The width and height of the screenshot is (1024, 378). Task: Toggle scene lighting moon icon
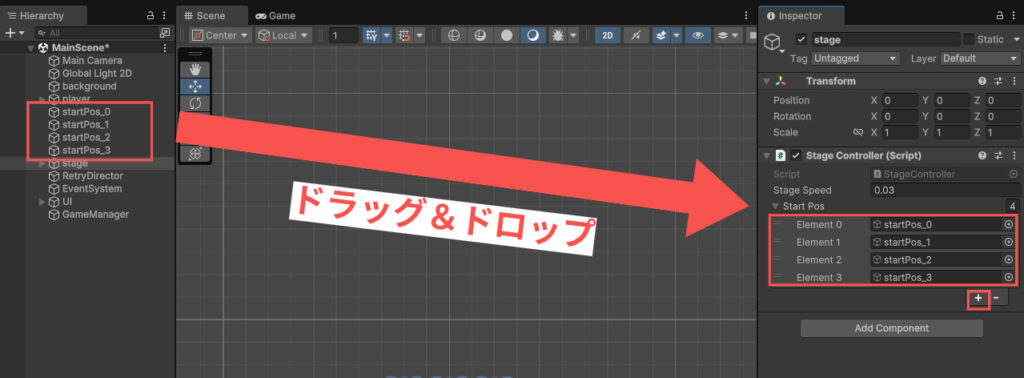(533, 35)
